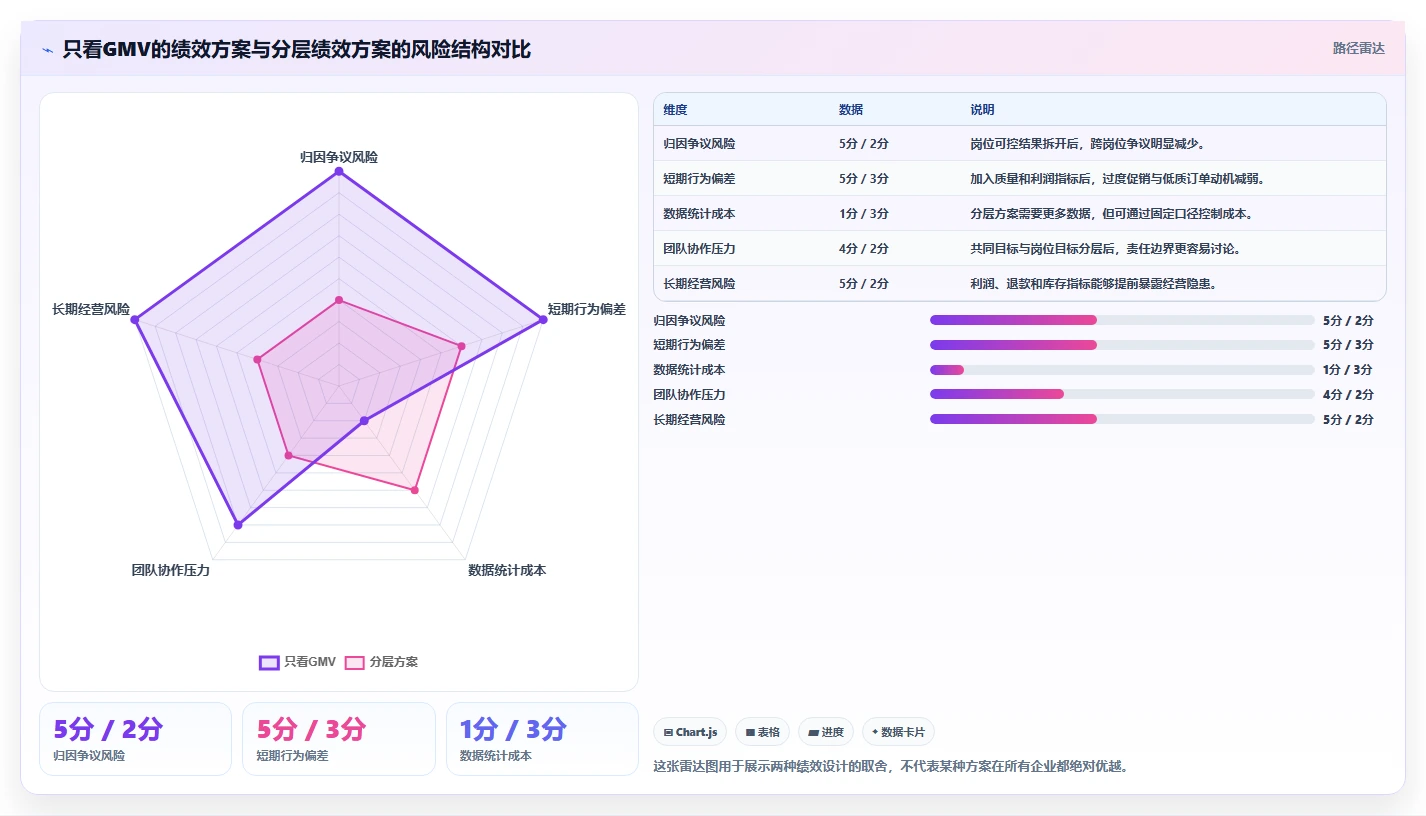Click the pink 分层方案 point on 短期行为偏差 axis
The image size is (1426, 816).
pyautogui.click(x=461, y=346)
